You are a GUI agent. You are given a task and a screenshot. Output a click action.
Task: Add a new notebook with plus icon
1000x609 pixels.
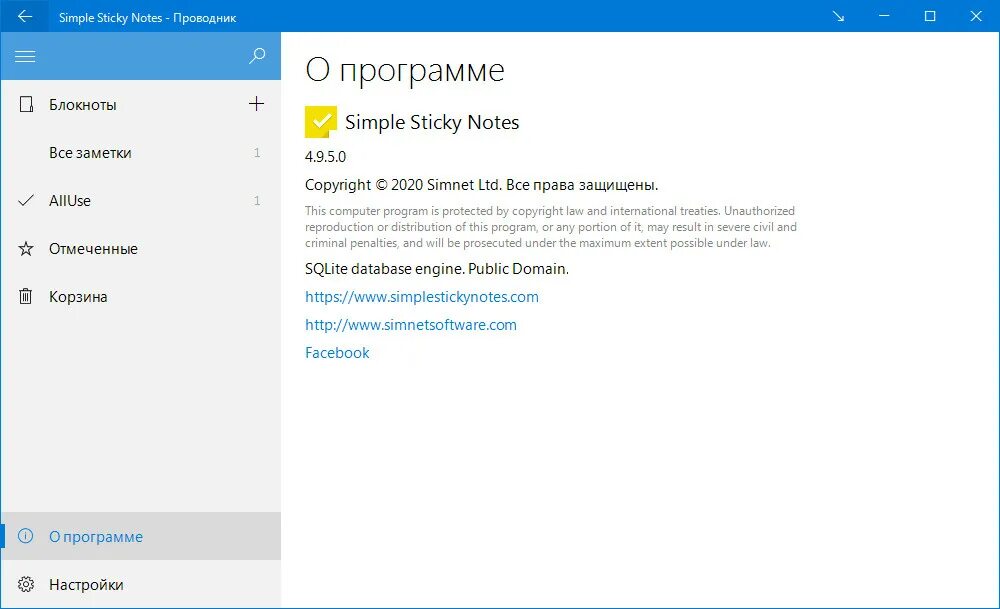coord(256,104)
